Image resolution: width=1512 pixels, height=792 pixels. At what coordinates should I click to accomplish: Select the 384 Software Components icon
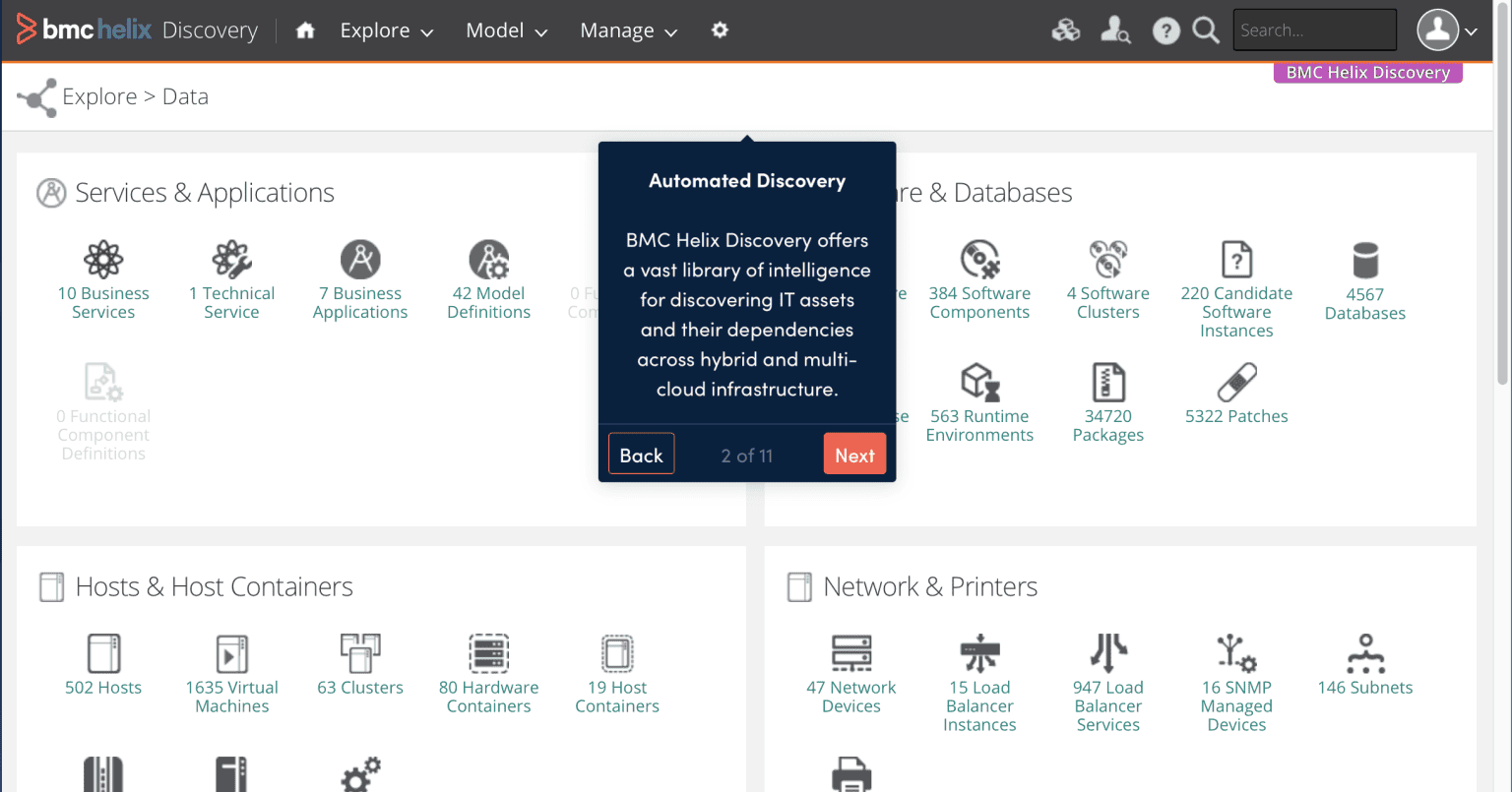979,260
